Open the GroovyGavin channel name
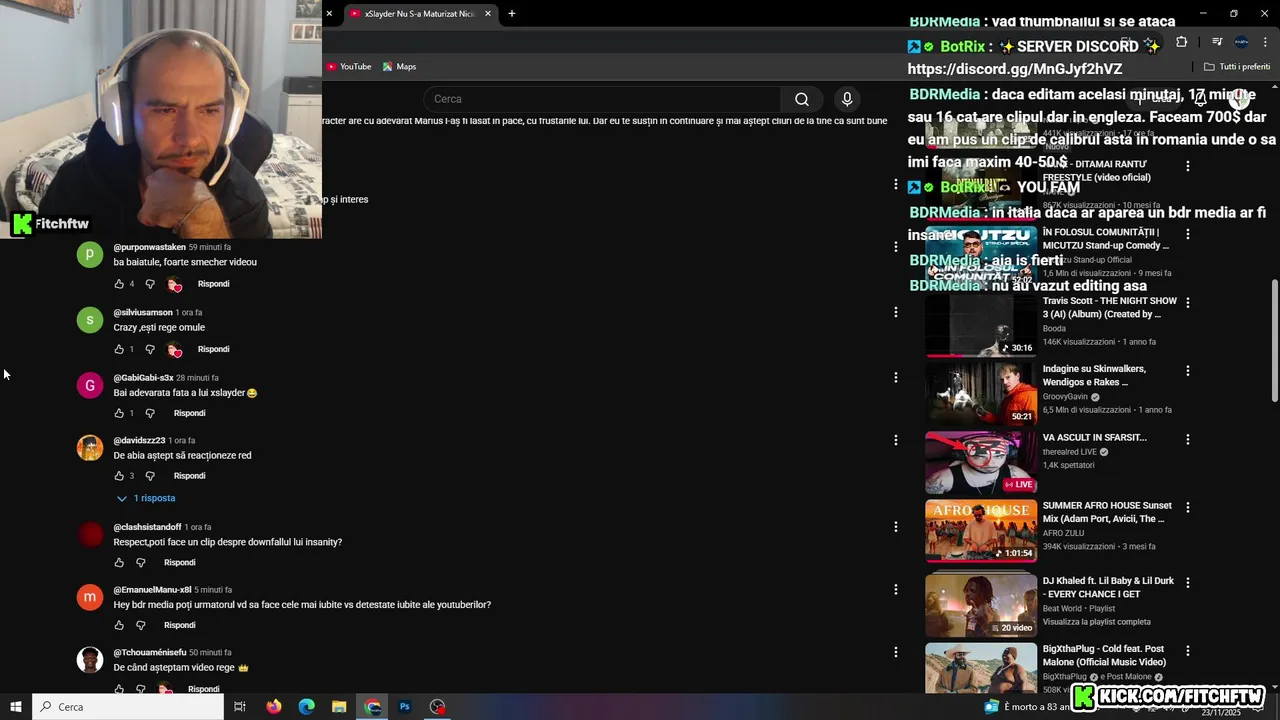1280x720 pixels. [1064, 397]
